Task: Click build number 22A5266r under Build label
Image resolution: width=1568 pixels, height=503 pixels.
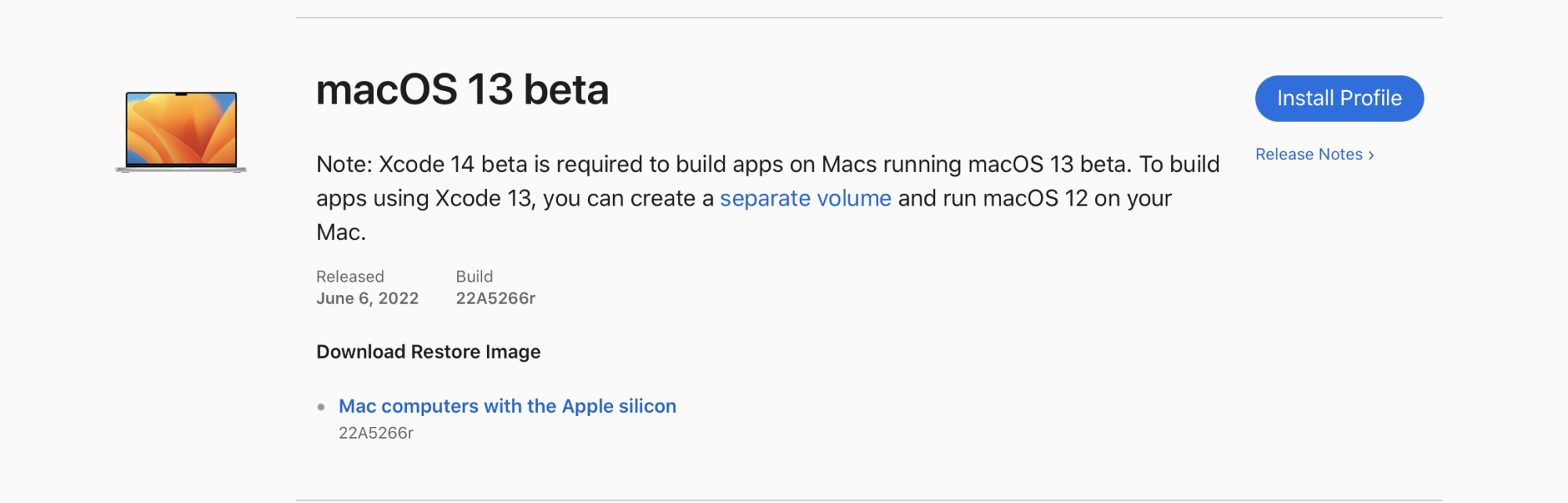Action: point(495,298)
